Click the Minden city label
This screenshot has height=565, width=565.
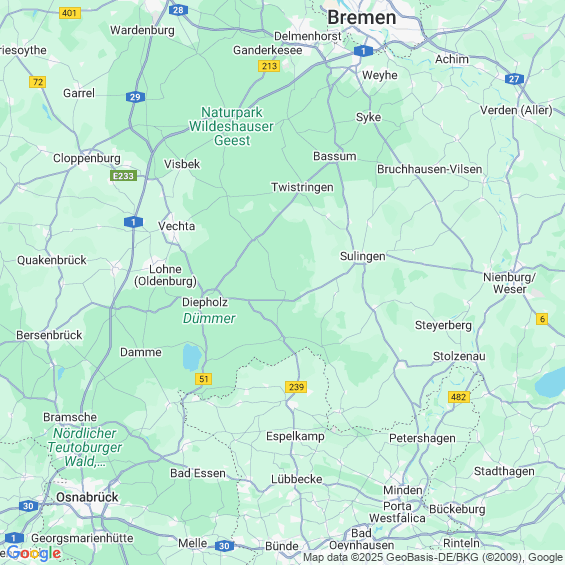[x=403, y=490]
